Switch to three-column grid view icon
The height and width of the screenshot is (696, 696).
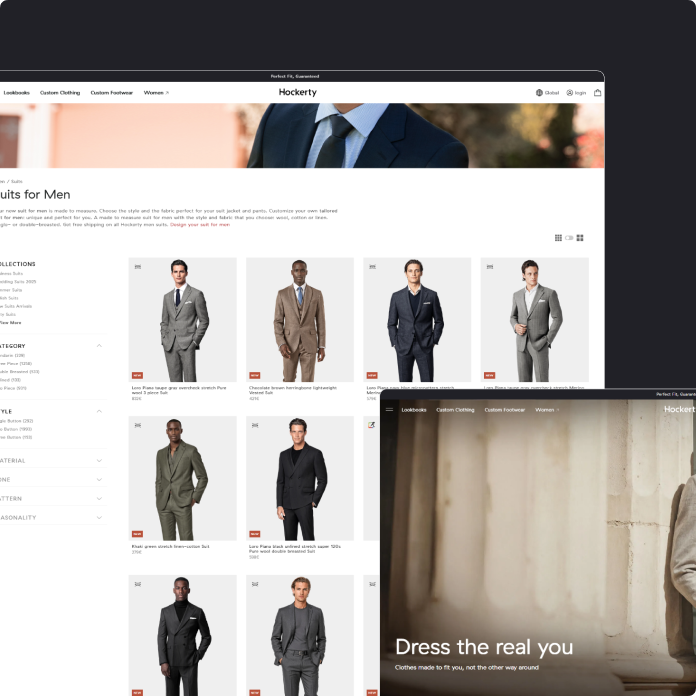point(558,238)
